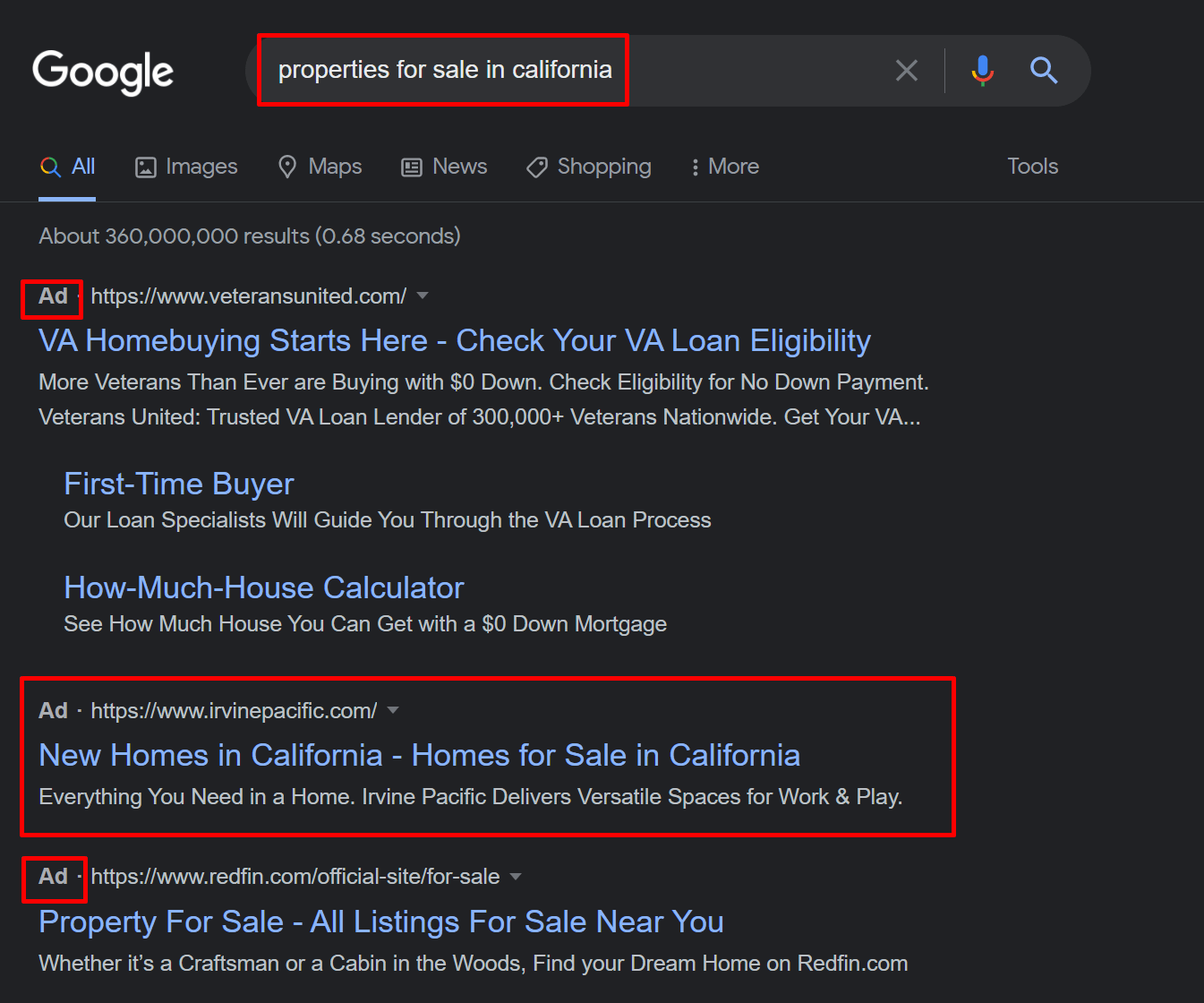Open the How-Much-House Calculator sitelink
This screenshot has height=1003, width=1204.
pos(263,587)
